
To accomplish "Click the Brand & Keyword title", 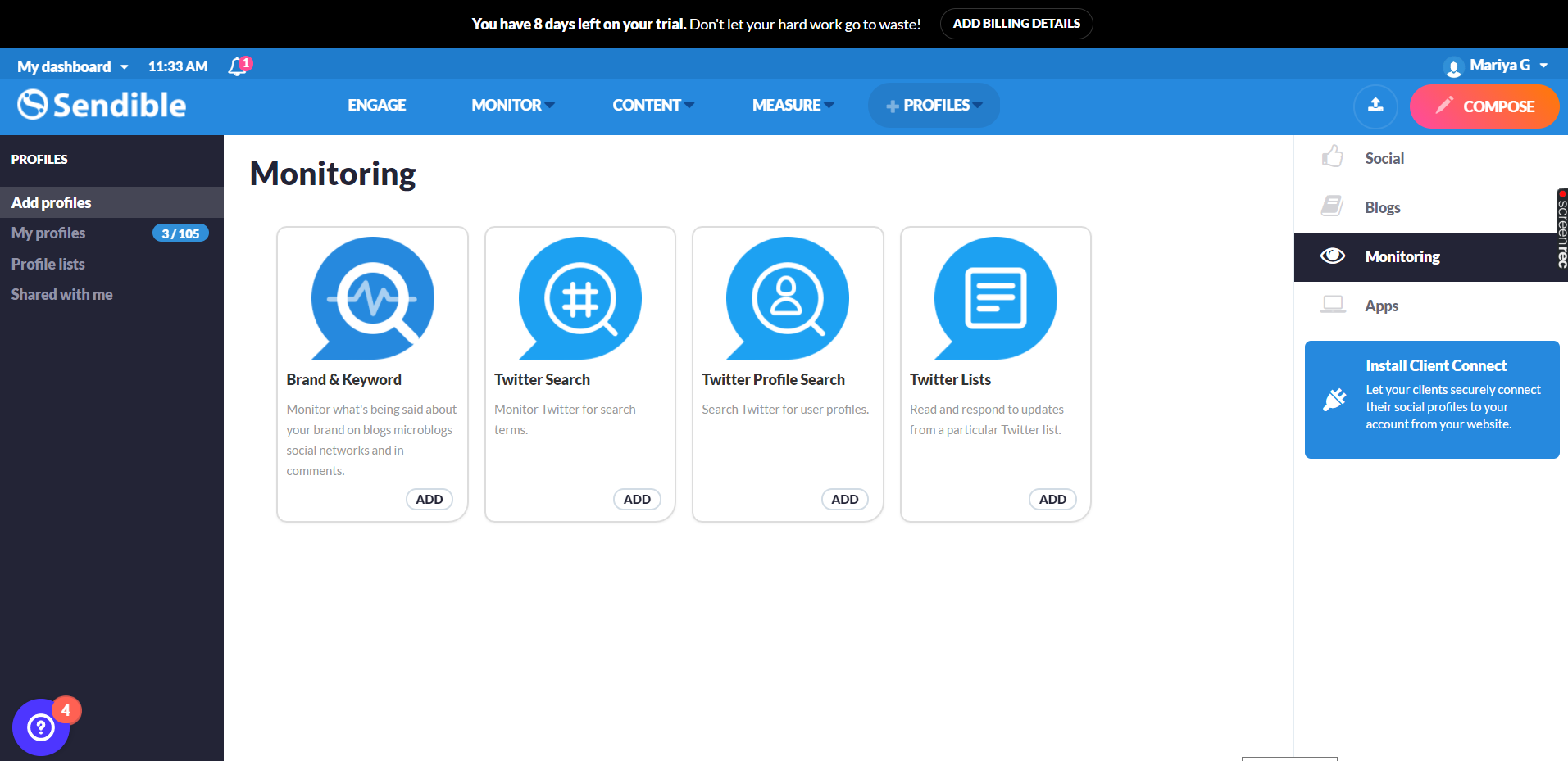I will (343, 379).
